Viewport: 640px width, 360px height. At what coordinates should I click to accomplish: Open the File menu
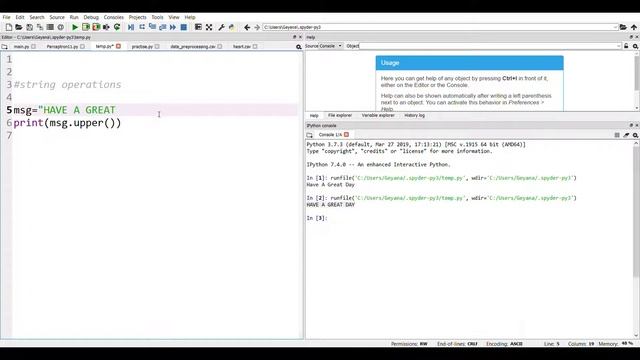click(7, 17)
